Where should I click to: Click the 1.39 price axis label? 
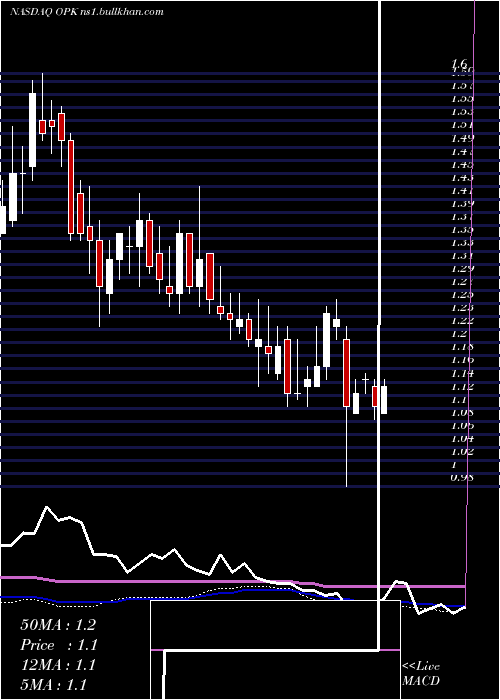(x=462, y=204)
